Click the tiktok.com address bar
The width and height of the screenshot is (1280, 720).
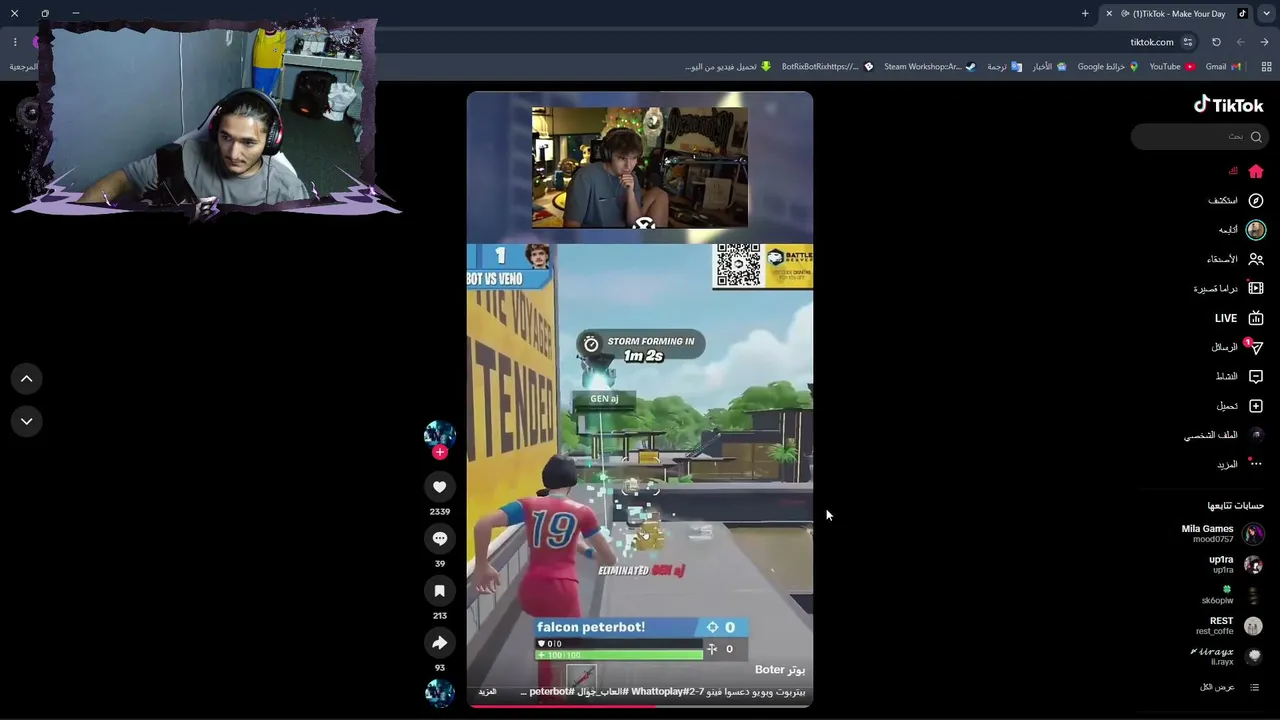(x=1152, y=42)
